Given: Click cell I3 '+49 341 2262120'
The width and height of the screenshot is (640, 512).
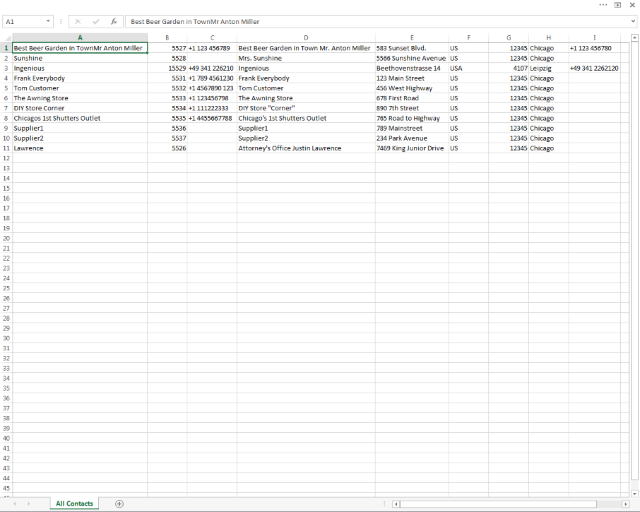Looking at the screenshot, I should (x=595, y=68).
